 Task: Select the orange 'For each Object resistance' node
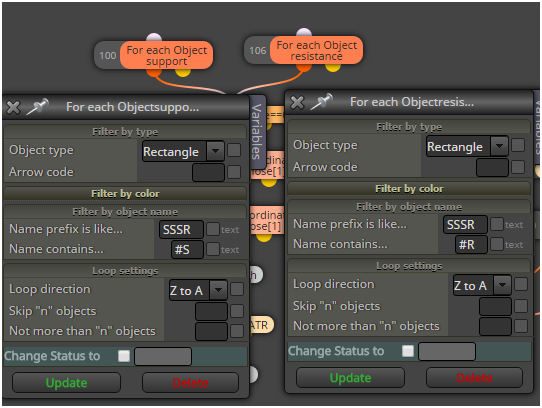click(316, 50)
